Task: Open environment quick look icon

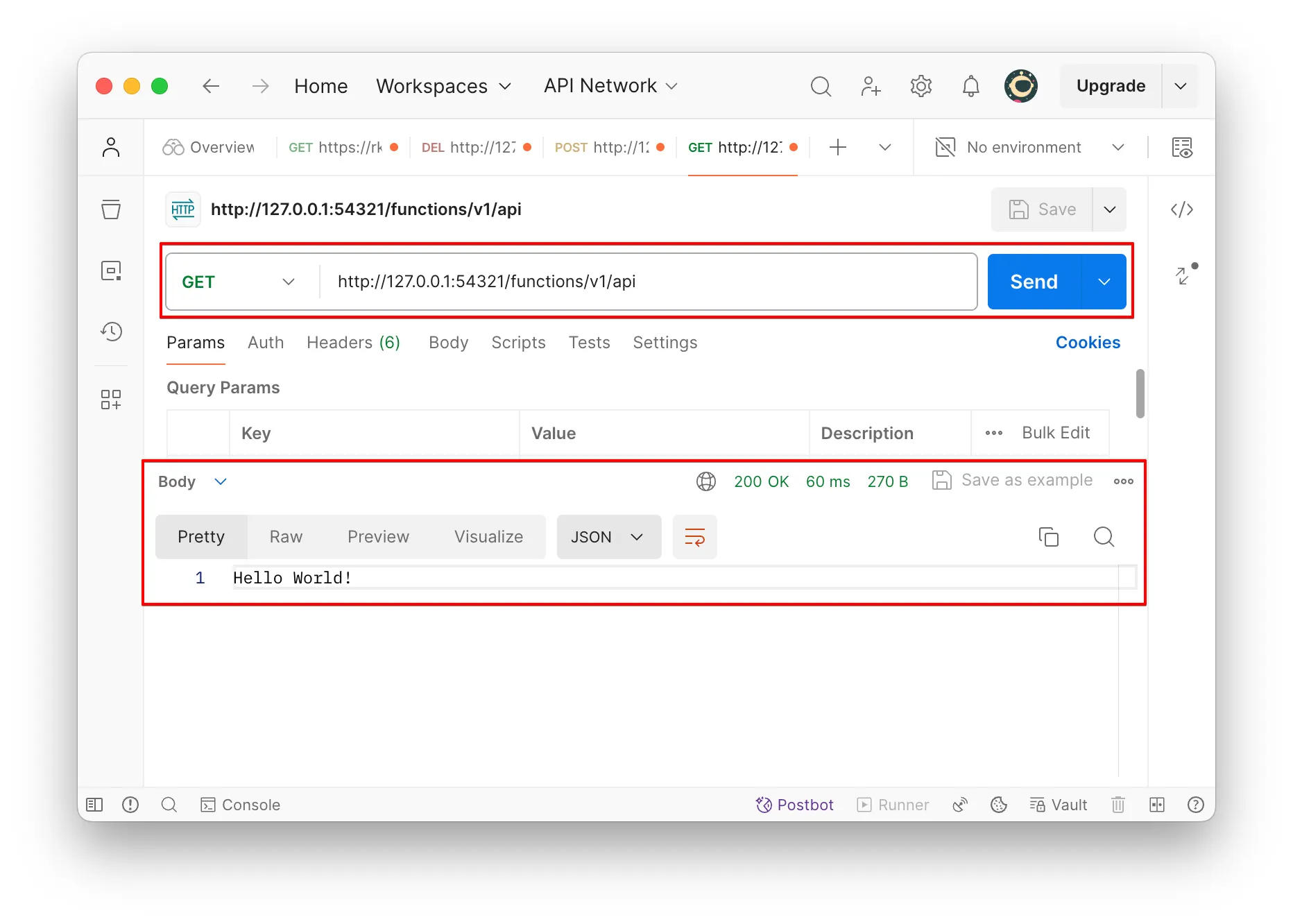Action: pyautogui.click(x=1181, y=147)
